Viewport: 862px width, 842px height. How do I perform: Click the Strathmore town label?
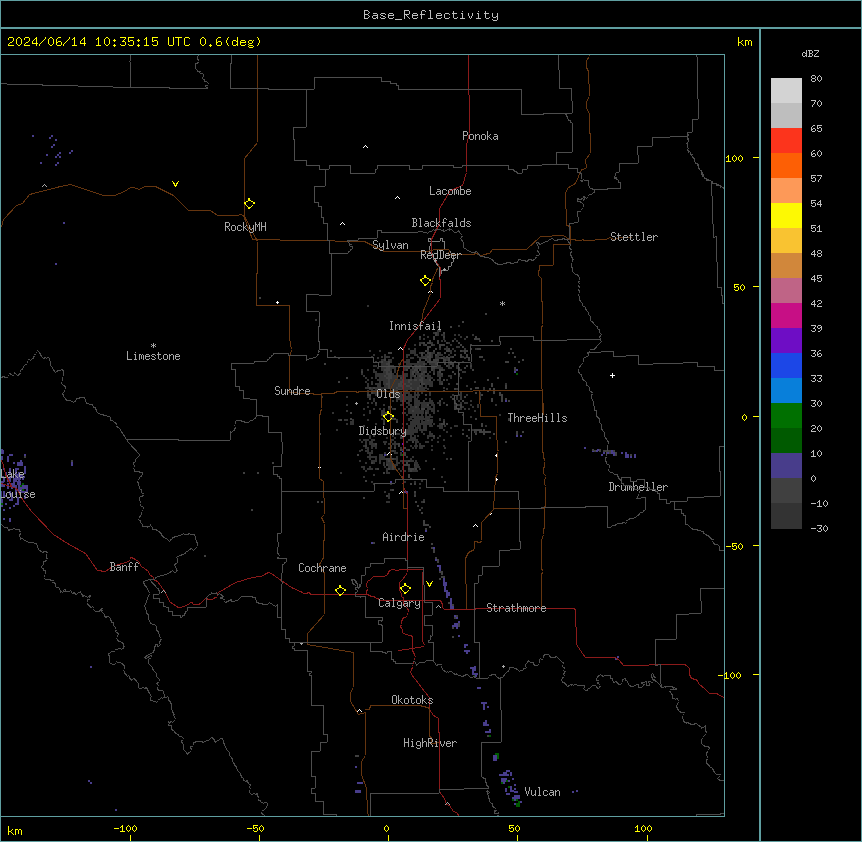516,608
